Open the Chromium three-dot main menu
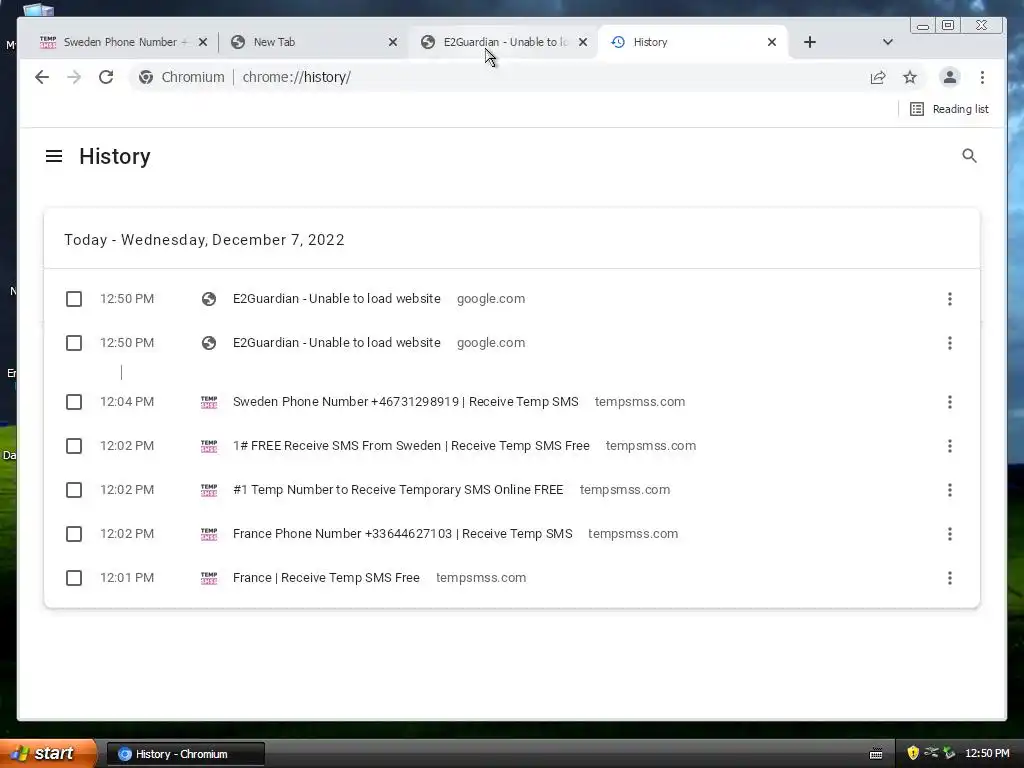 click(x=982, y=77)
